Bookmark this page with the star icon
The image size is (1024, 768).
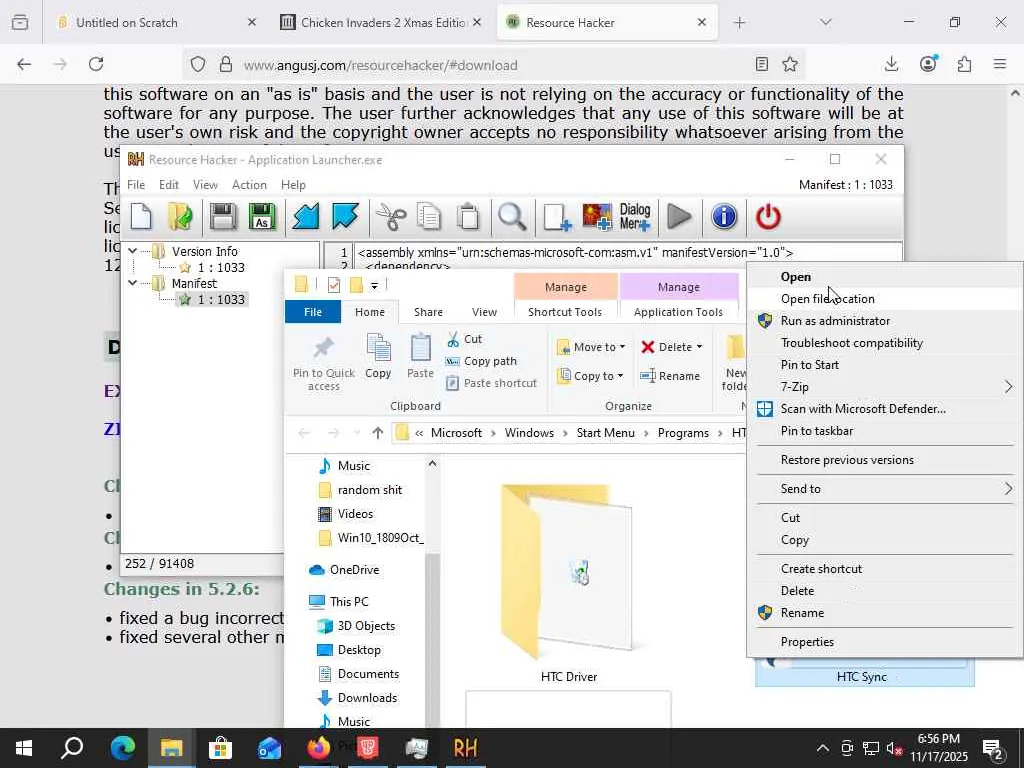point(790,64)
